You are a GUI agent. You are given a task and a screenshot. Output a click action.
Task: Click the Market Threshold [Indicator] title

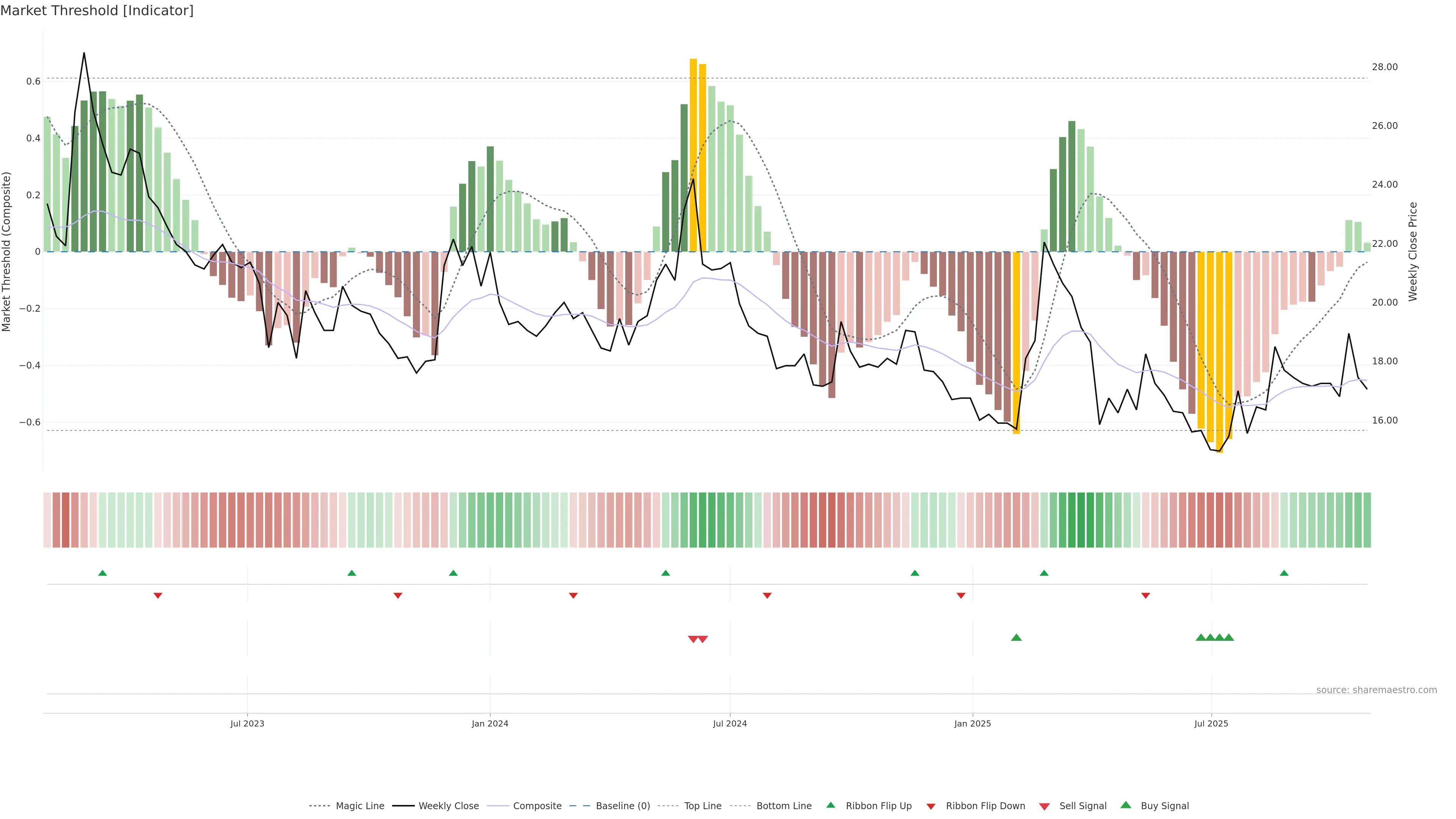pos(97,11)
